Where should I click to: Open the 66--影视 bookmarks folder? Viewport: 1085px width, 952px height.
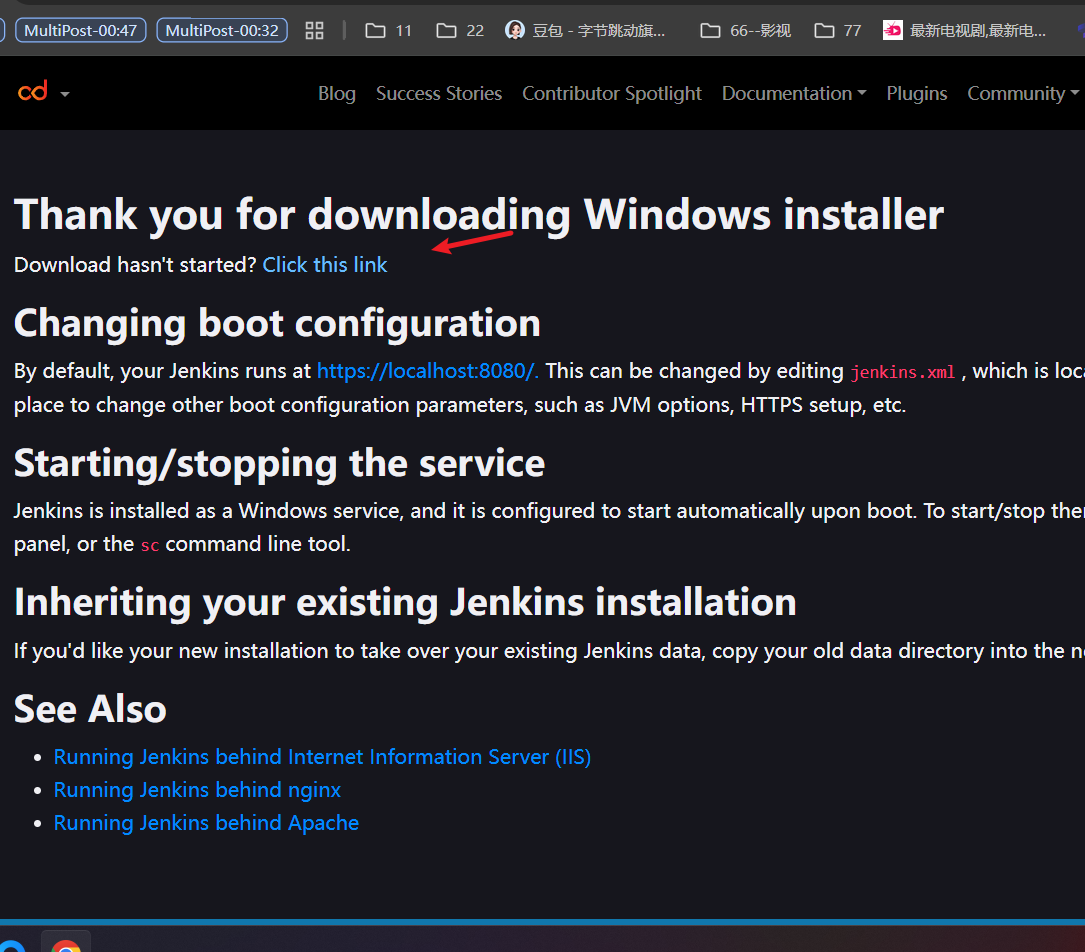(744, 30)
